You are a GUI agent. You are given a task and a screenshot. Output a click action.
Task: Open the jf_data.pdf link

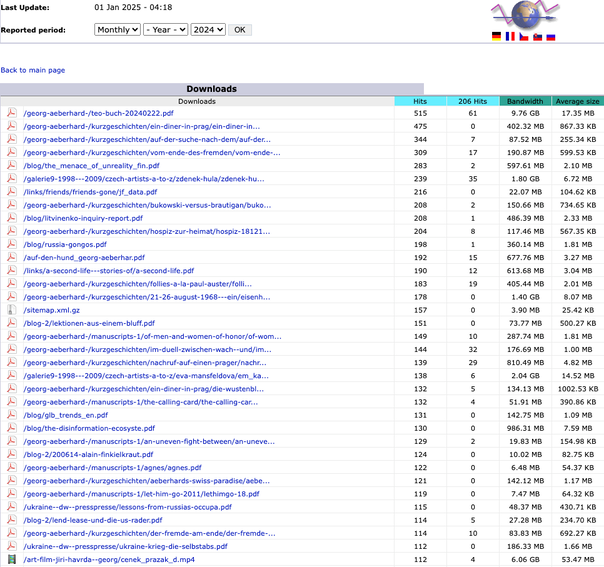[90, 192]
